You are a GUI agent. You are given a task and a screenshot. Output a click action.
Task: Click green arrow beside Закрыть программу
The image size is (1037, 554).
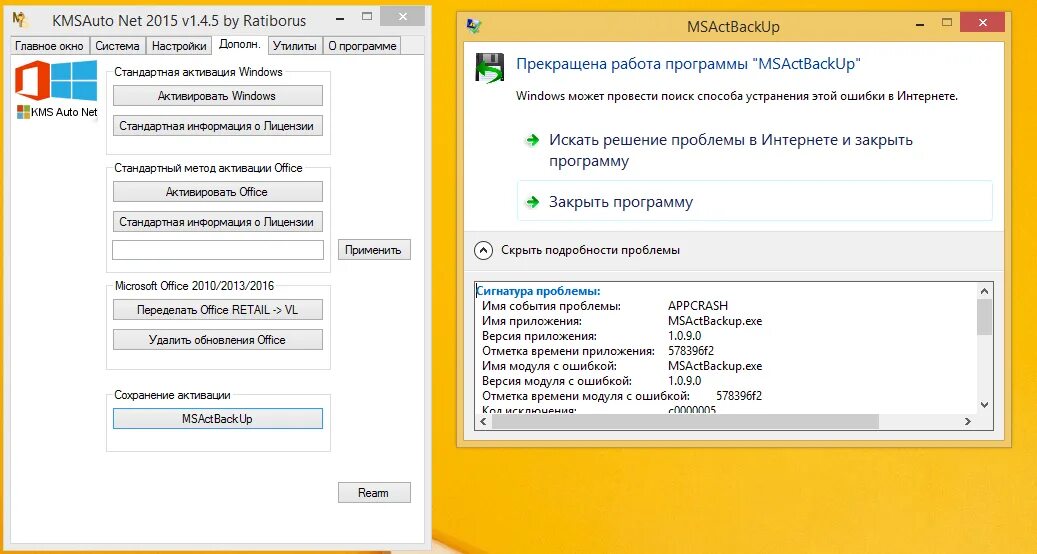click(x=532, y=202)
